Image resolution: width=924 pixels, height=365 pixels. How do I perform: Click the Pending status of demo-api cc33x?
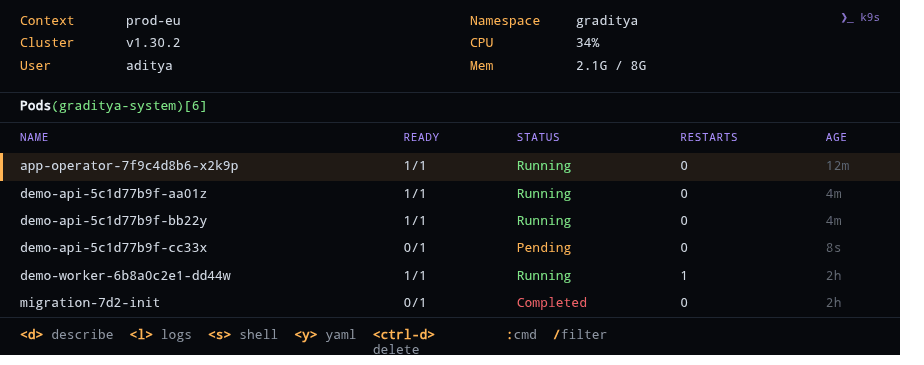(544, 248)
